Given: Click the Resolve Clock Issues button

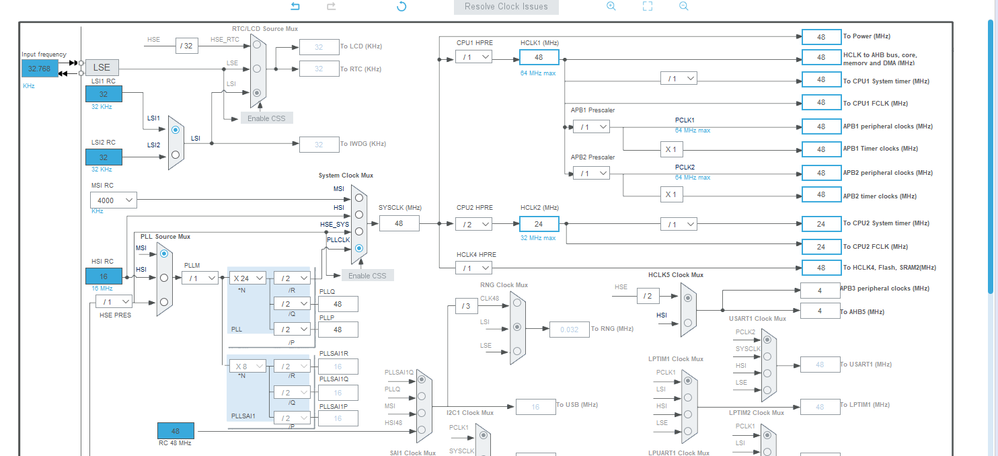Looking at the screenshot, I should (506, 7).
